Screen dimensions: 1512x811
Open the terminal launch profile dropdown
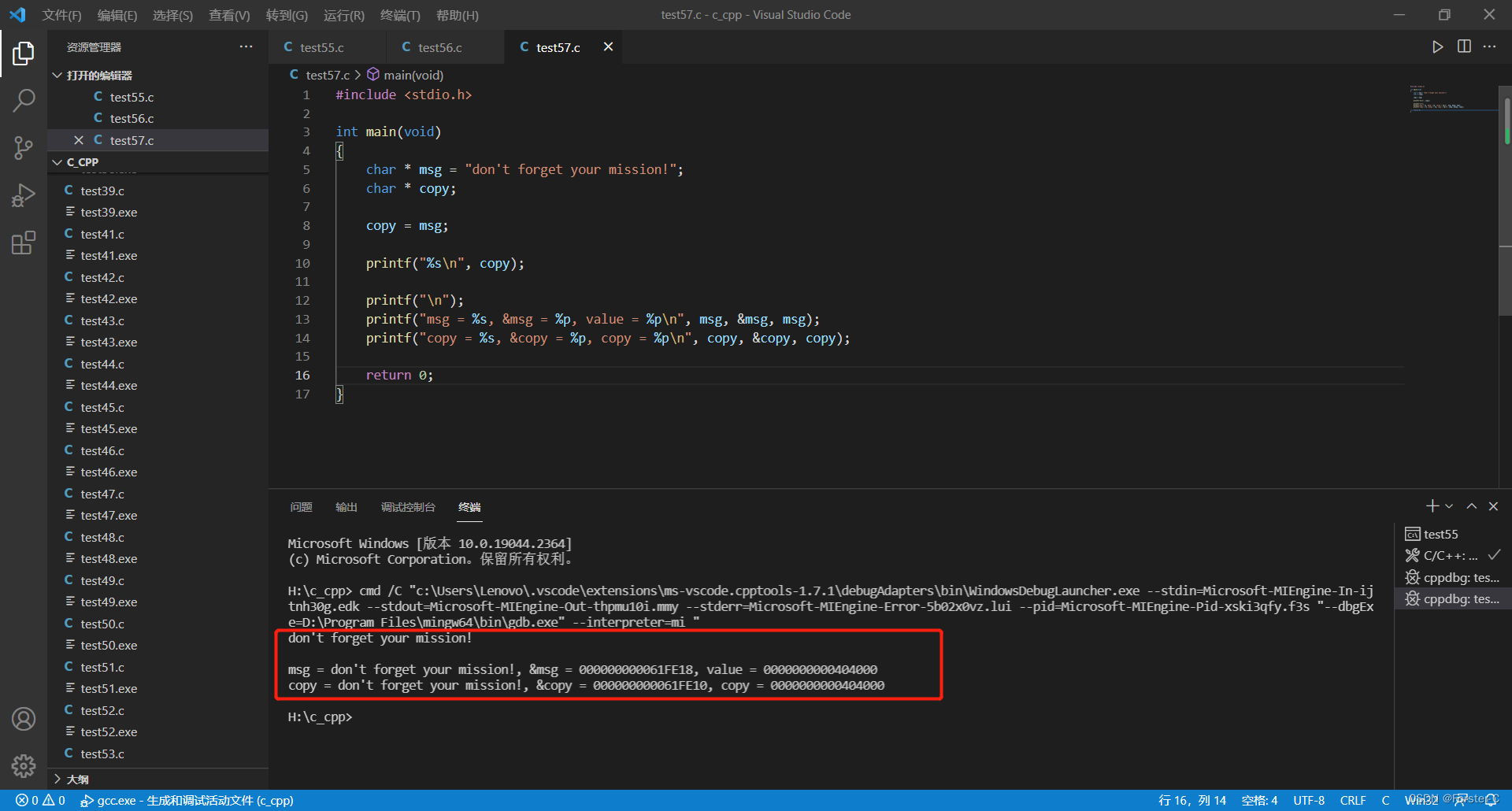pos(1449,506)
